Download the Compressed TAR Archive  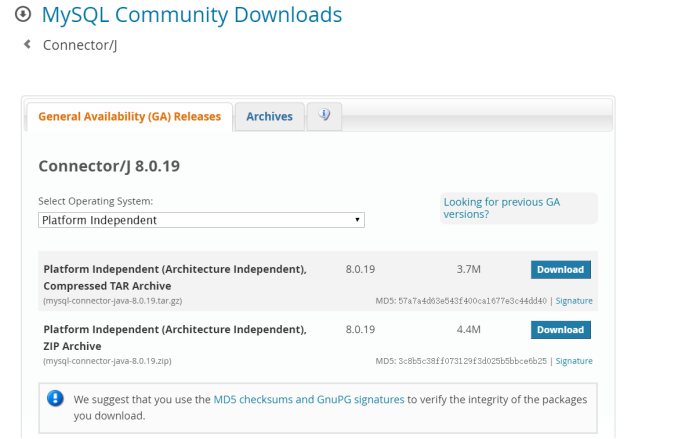pos(560,270)
